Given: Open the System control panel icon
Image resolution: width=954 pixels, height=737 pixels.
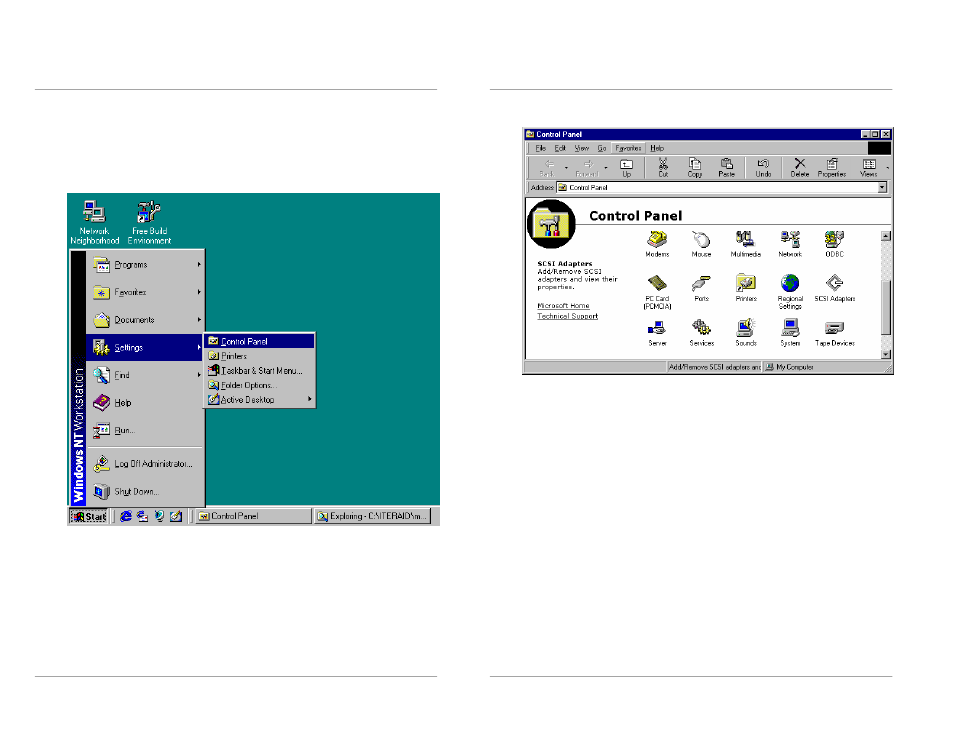Looking at the screenshot, I should (790, 333).
